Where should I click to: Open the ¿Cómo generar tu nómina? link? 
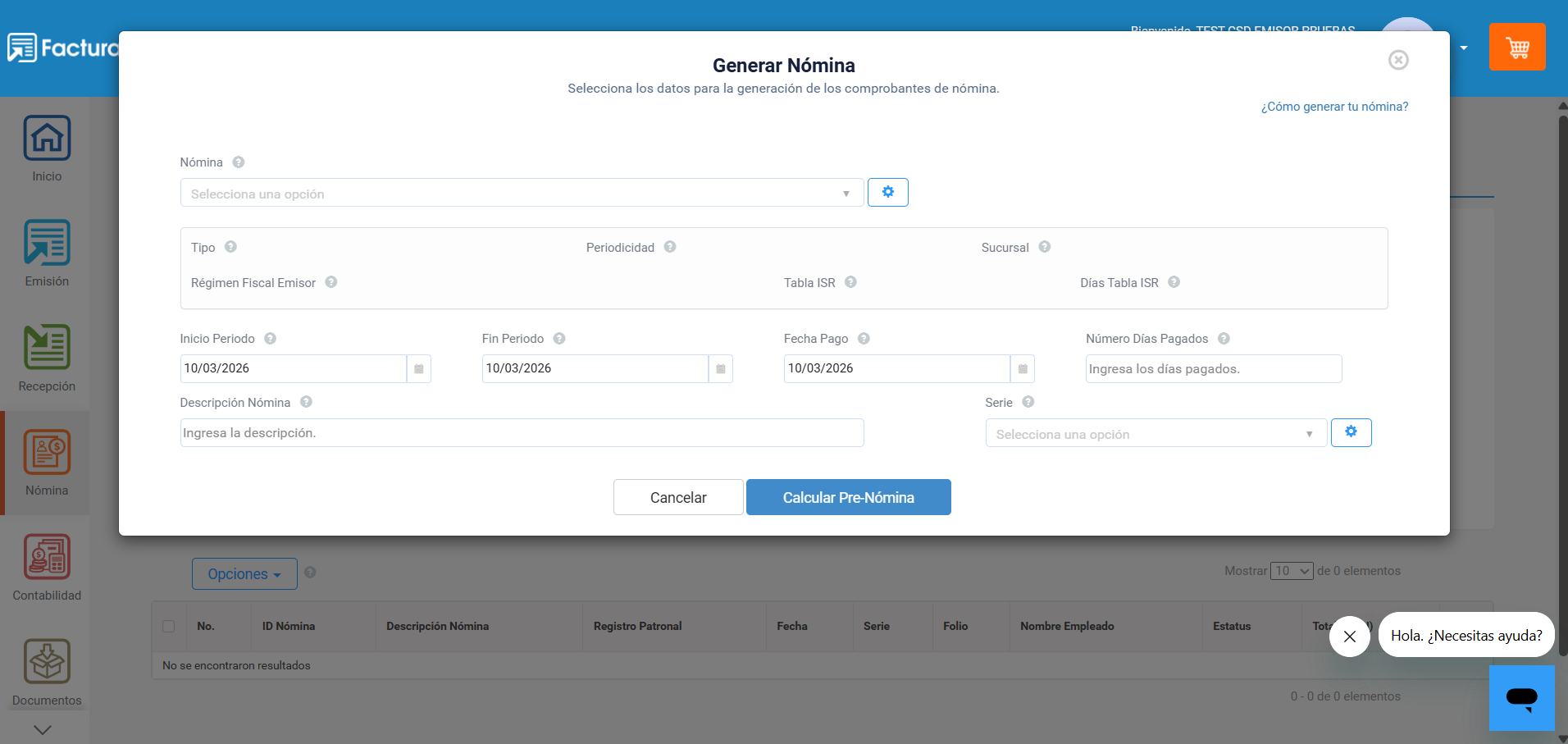coord(1334,107)
